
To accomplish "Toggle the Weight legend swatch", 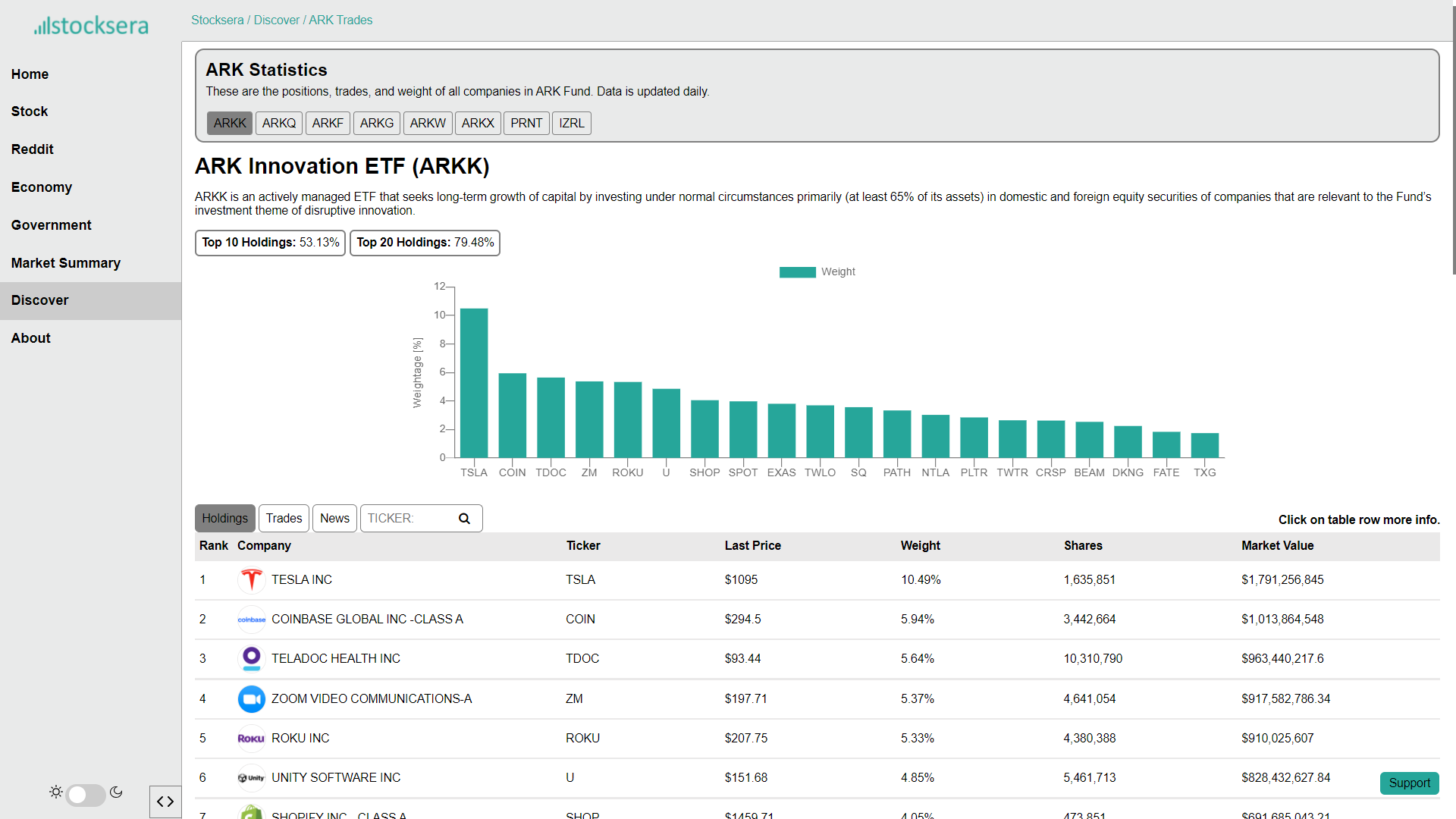I will [x=797, y=272].
